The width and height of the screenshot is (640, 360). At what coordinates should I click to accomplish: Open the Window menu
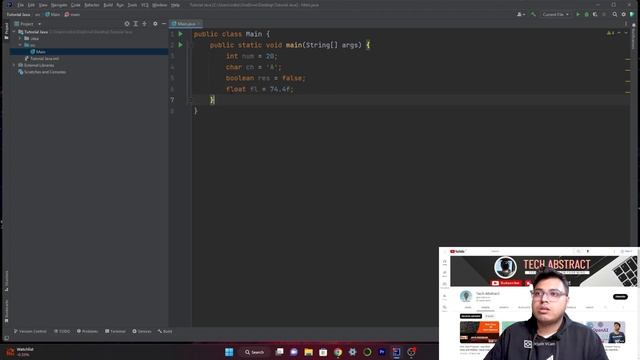[x=160, y=5]
